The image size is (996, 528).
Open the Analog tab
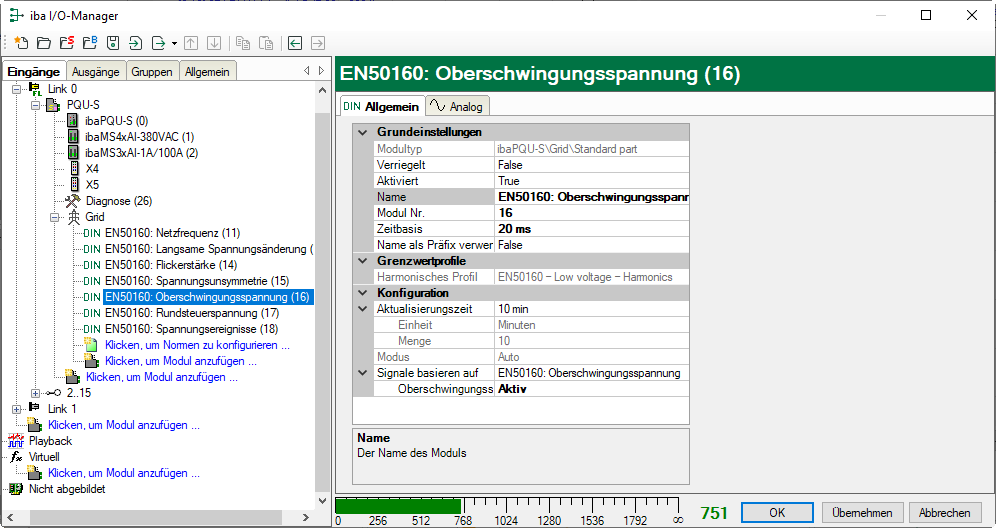[457, 106]
